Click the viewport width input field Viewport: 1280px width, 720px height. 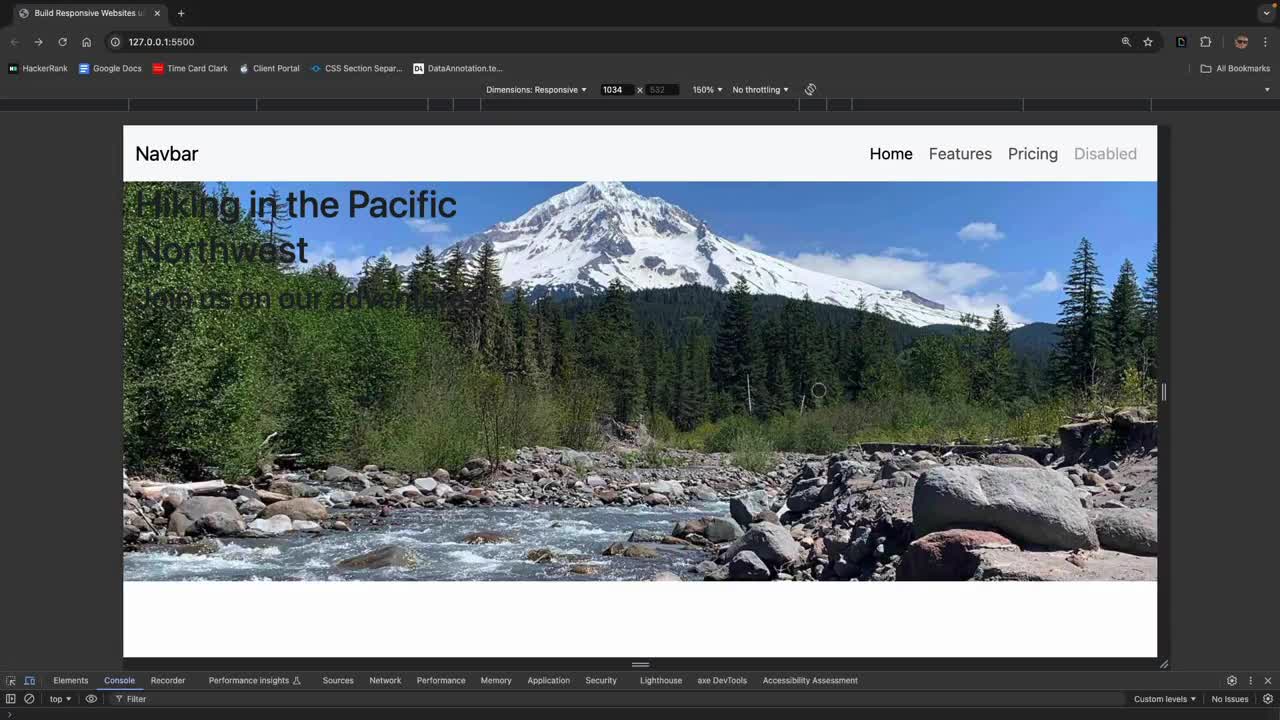pyautogui.click(x=613, y=90)
